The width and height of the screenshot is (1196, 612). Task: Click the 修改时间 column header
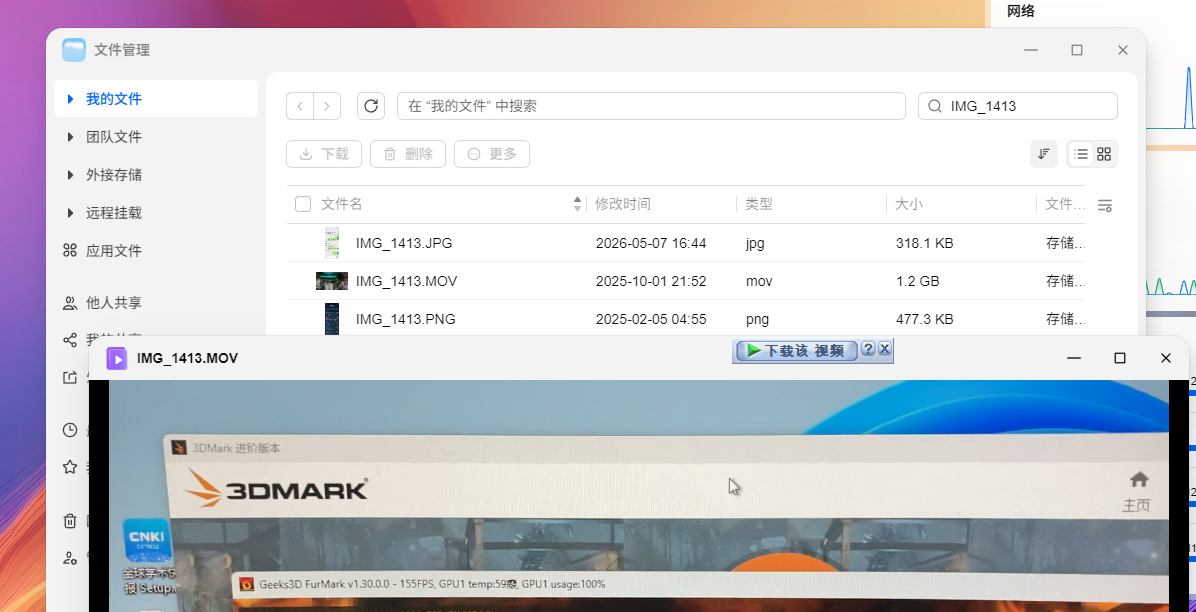(x=622, y=204)
